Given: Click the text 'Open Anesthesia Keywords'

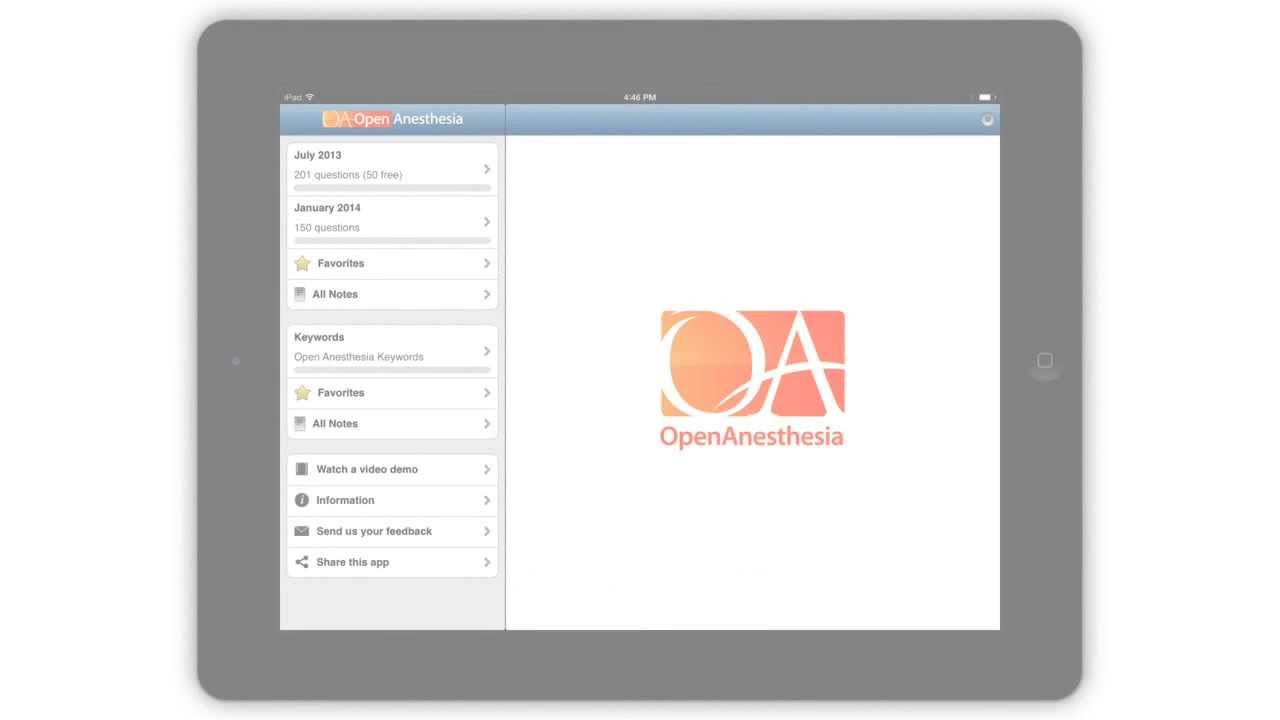Looking at the screenshot, I should [359, 357].
